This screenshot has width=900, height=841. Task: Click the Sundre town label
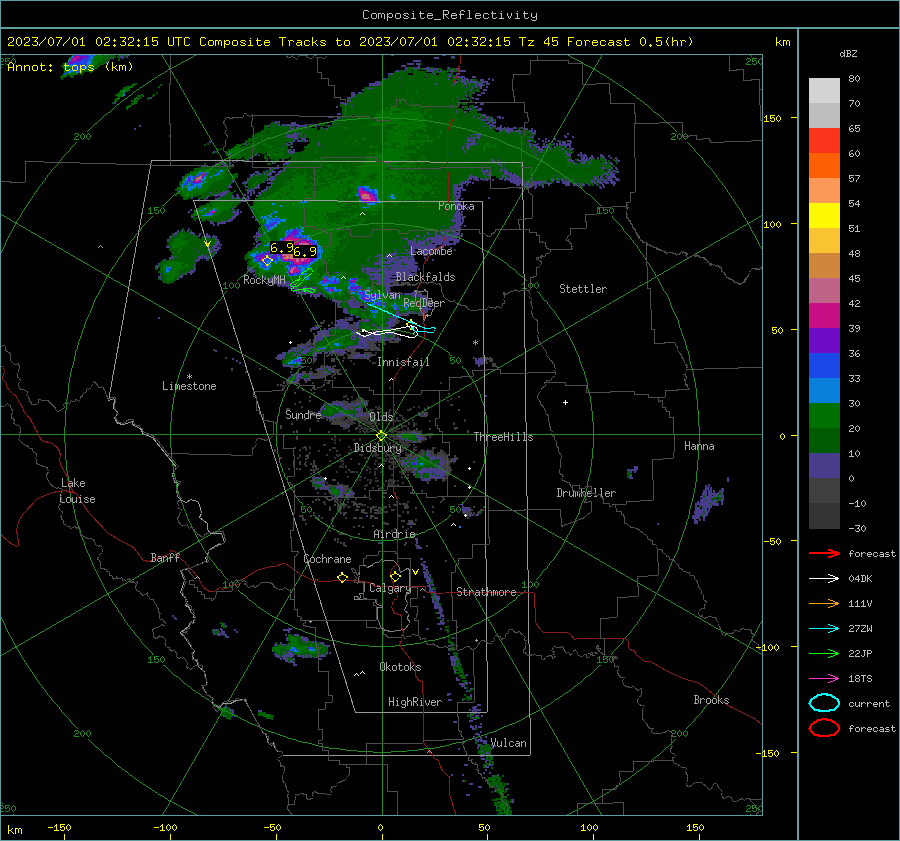[303, 414]
